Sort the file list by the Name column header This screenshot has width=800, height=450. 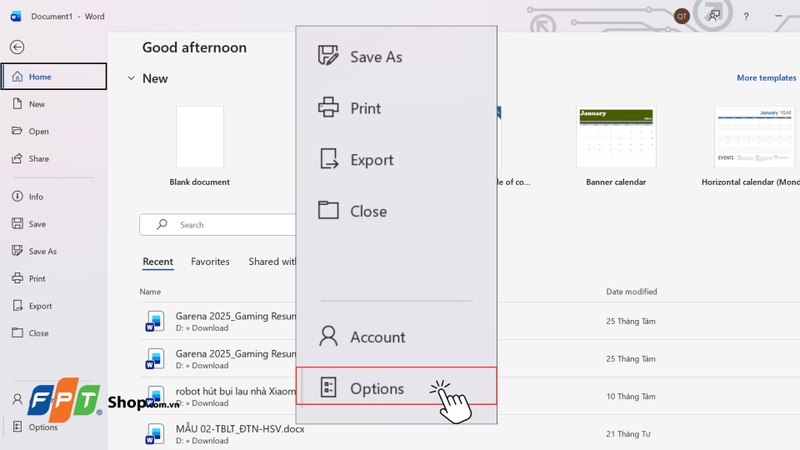pos(150,291)
